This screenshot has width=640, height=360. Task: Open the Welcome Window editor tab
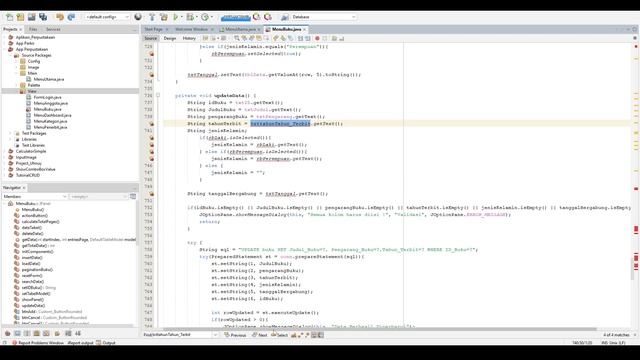(191, 29)
